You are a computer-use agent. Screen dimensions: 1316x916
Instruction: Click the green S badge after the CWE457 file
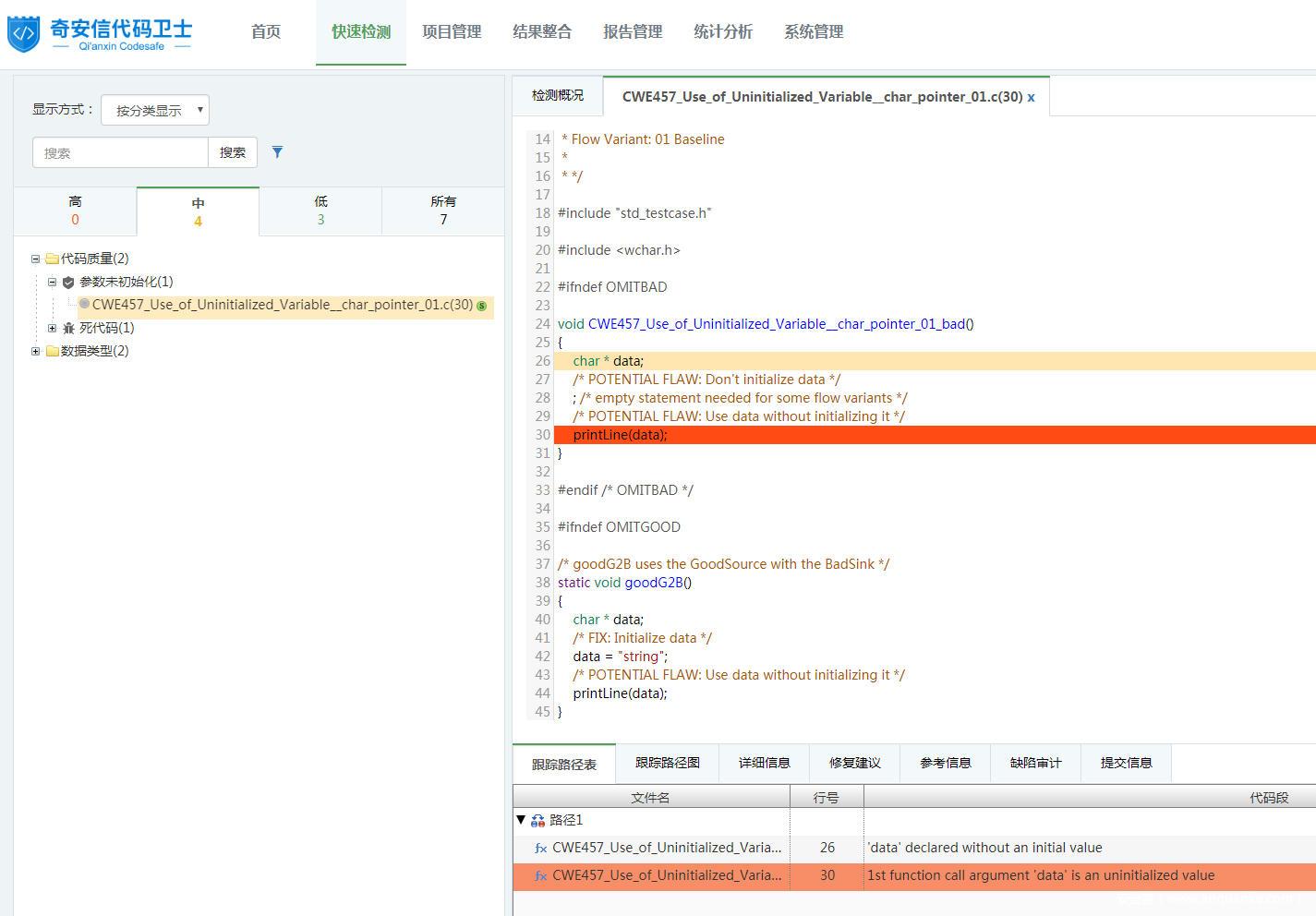(481, 306)
